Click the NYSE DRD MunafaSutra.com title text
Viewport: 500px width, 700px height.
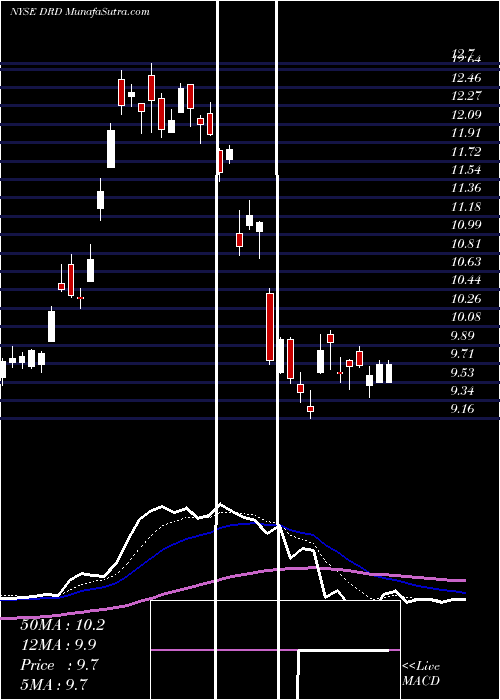[80, 12]
